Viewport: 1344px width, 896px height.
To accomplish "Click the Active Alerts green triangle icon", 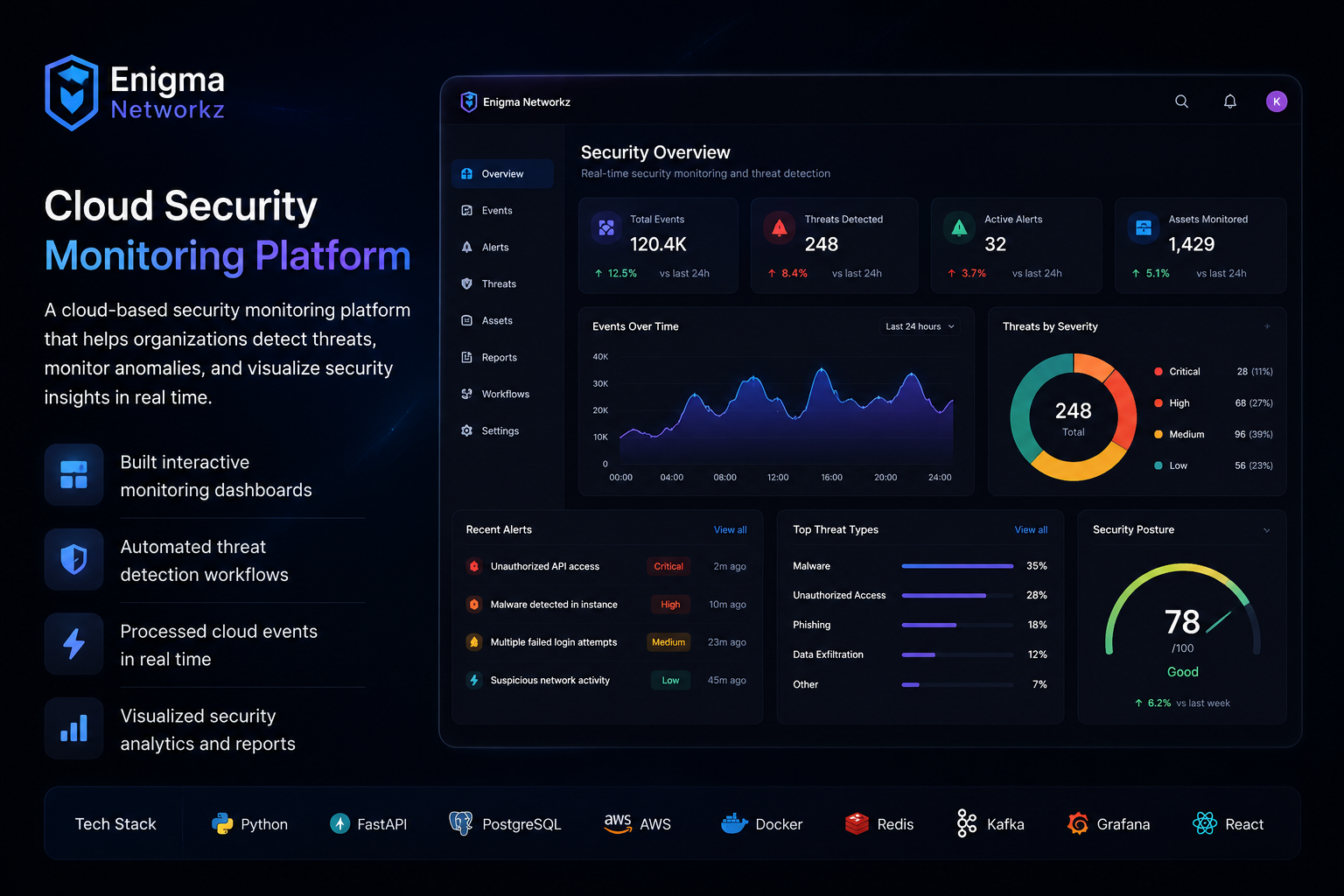I will 959,228.
